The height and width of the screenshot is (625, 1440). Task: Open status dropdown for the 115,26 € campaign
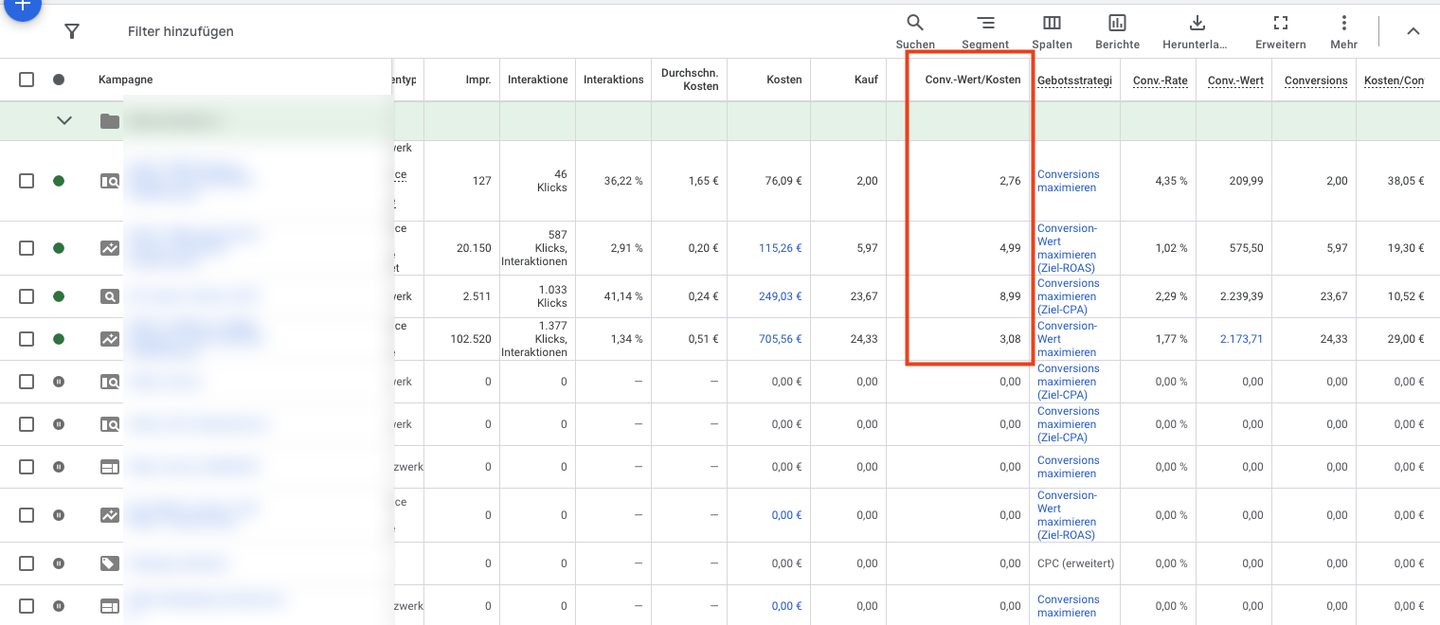58,248
